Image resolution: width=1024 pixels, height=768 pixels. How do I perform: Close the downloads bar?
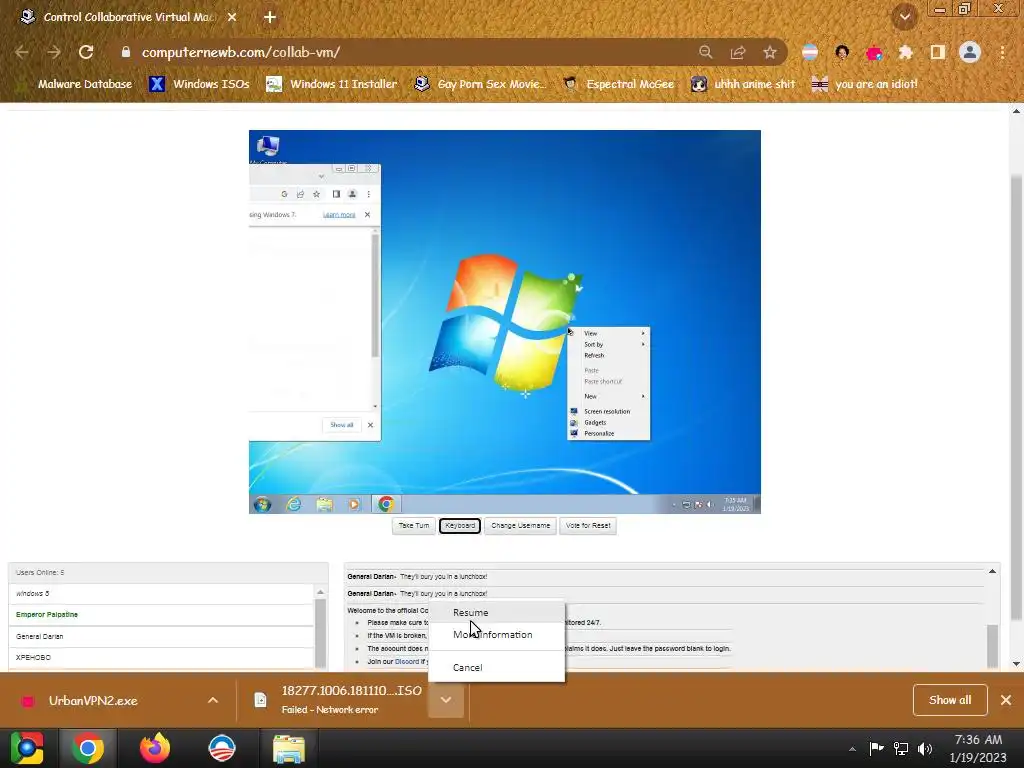click(x=1006, y=700)
